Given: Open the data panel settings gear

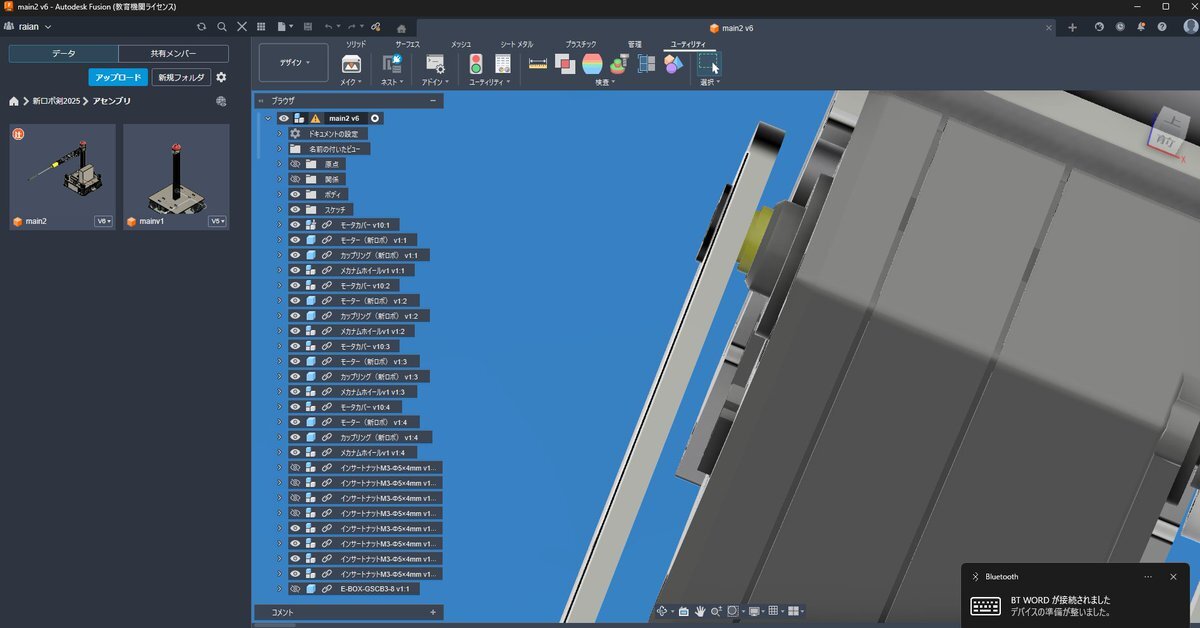Looking at the screenshot, I should [x=221, y=77].
